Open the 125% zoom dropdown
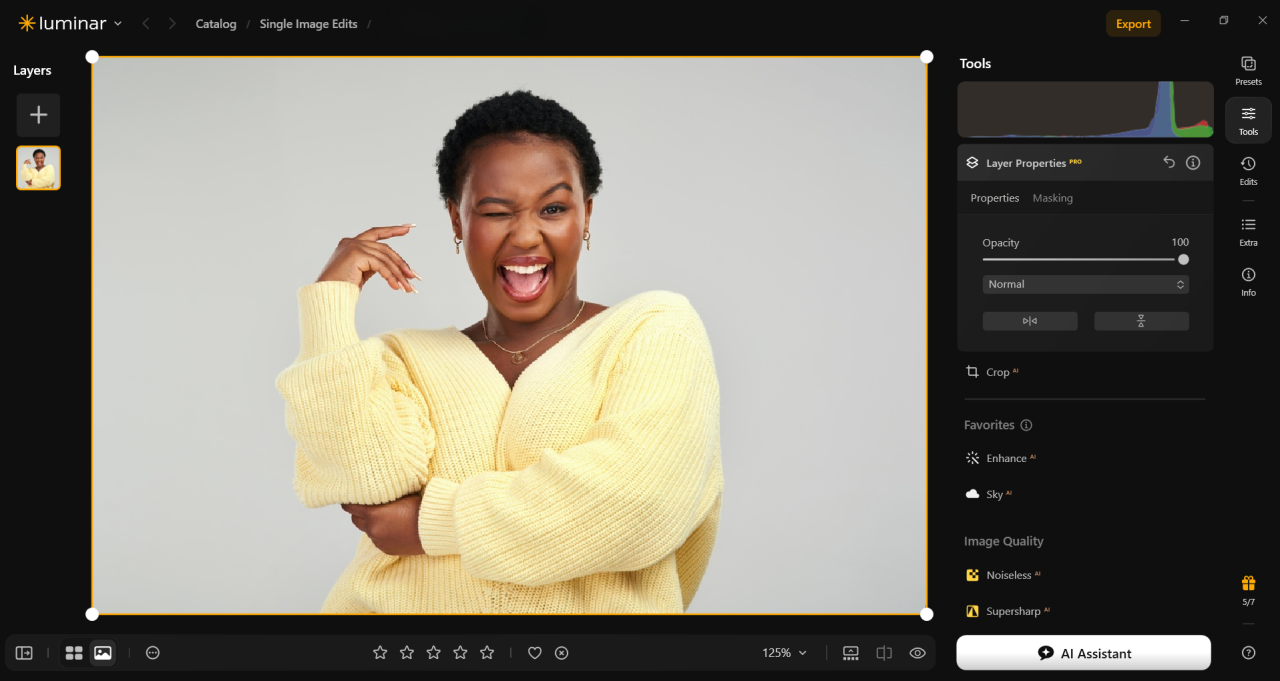The image size is (1280, 681). coord(784,653)
